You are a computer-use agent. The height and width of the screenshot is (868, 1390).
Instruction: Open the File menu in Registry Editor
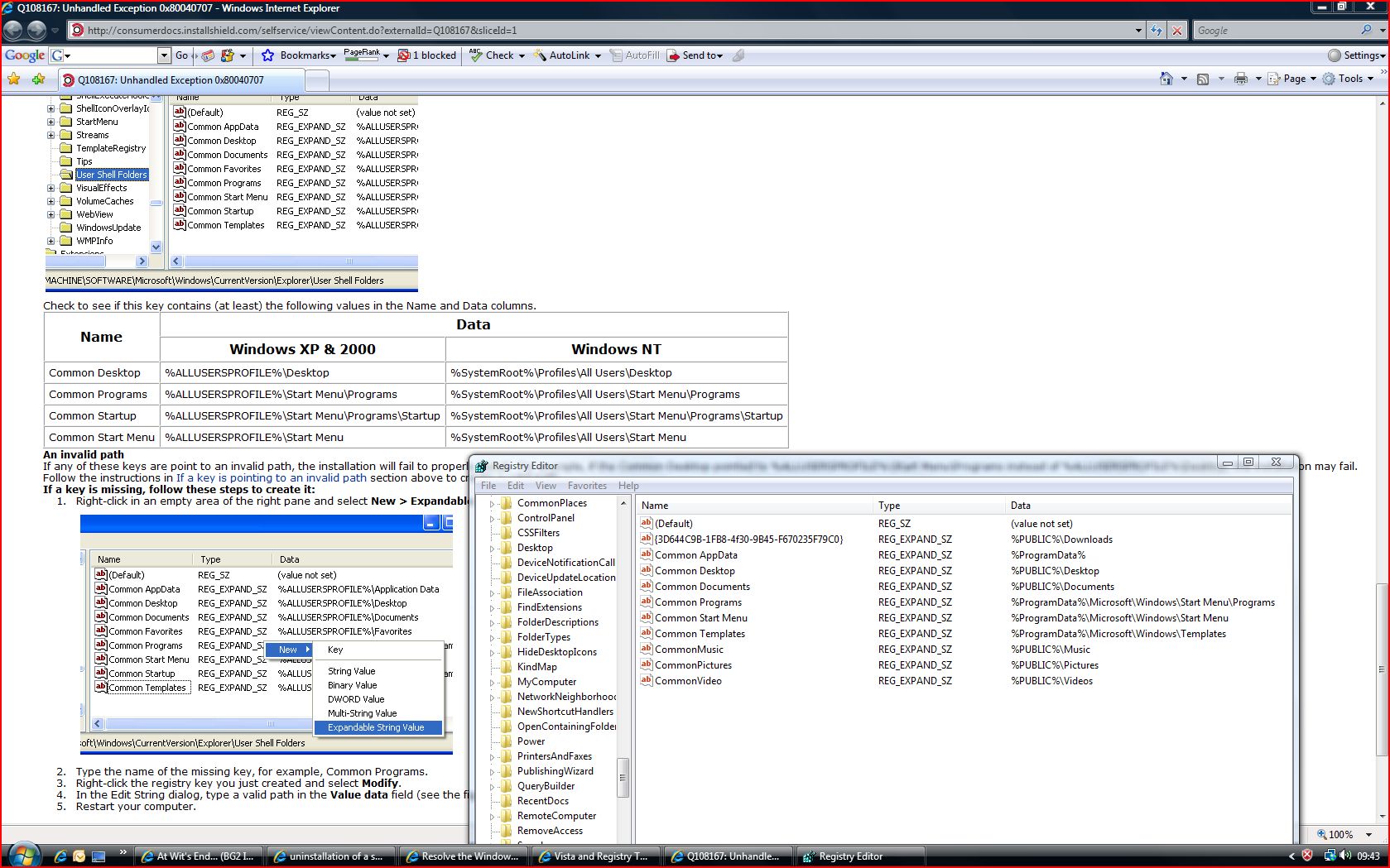click(488, 486)
